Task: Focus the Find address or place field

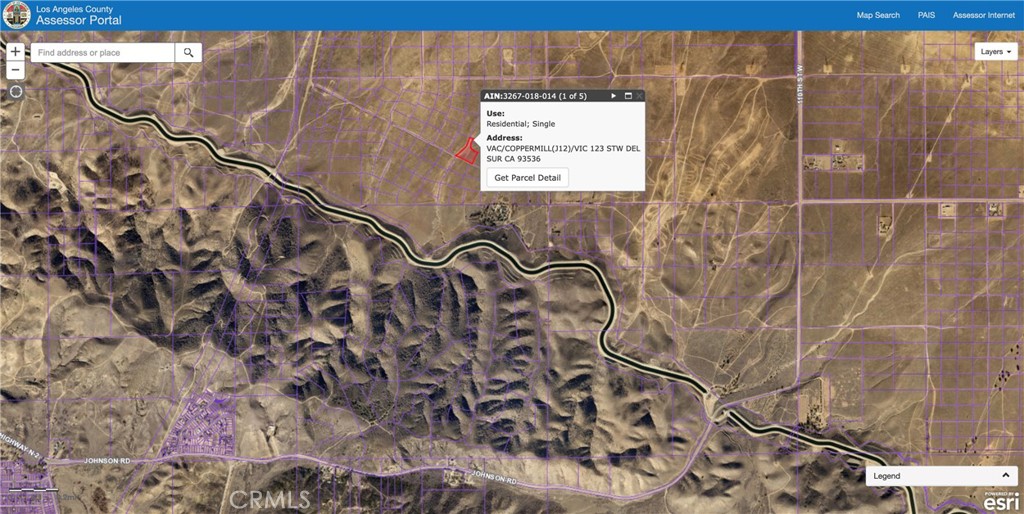Action: [x=103, y=52]
